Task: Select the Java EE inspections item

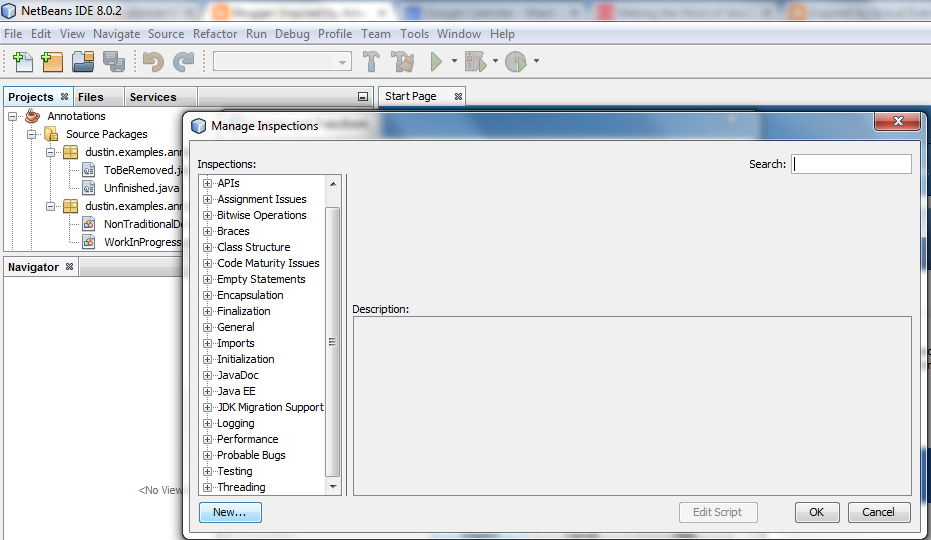Action: [236, 391]
